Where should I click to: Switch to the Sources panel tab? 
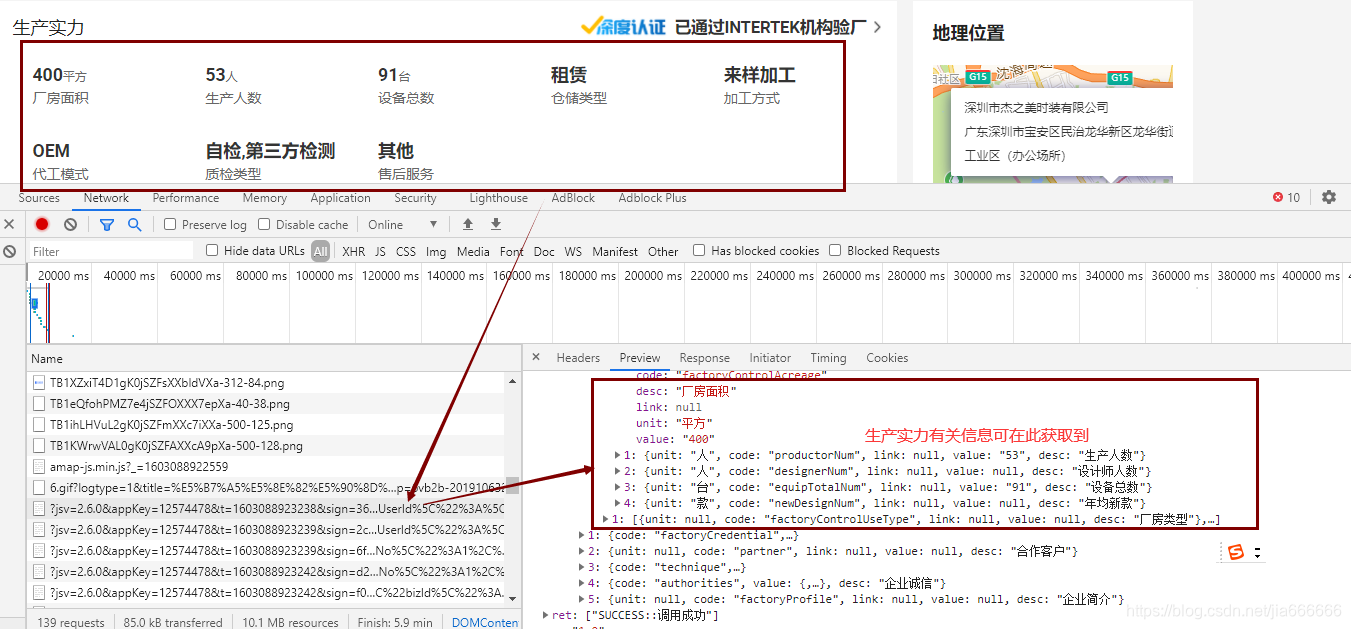click(39, 198)
